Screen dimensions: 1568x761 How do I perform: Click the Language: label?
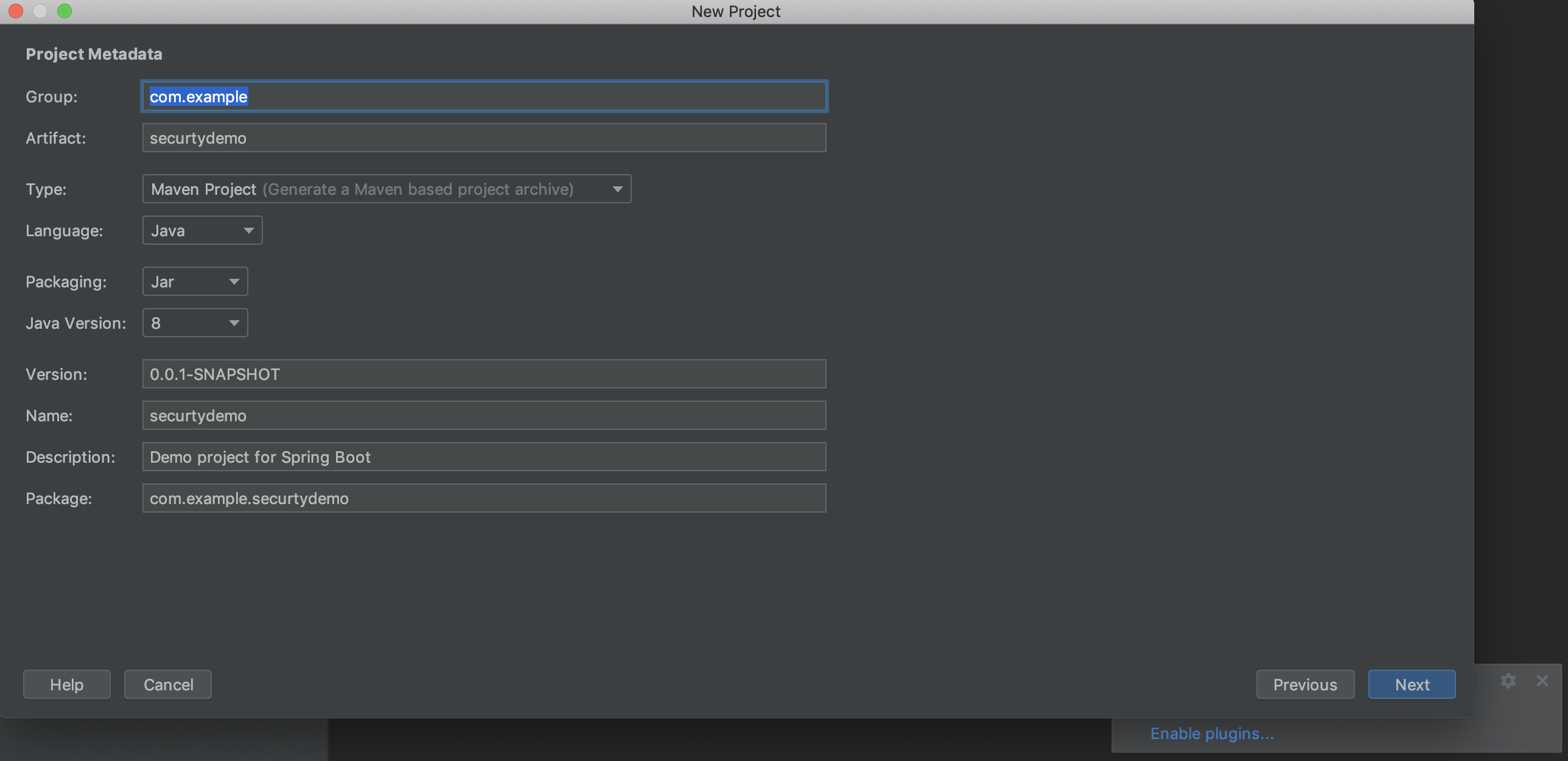pos(64,231)
